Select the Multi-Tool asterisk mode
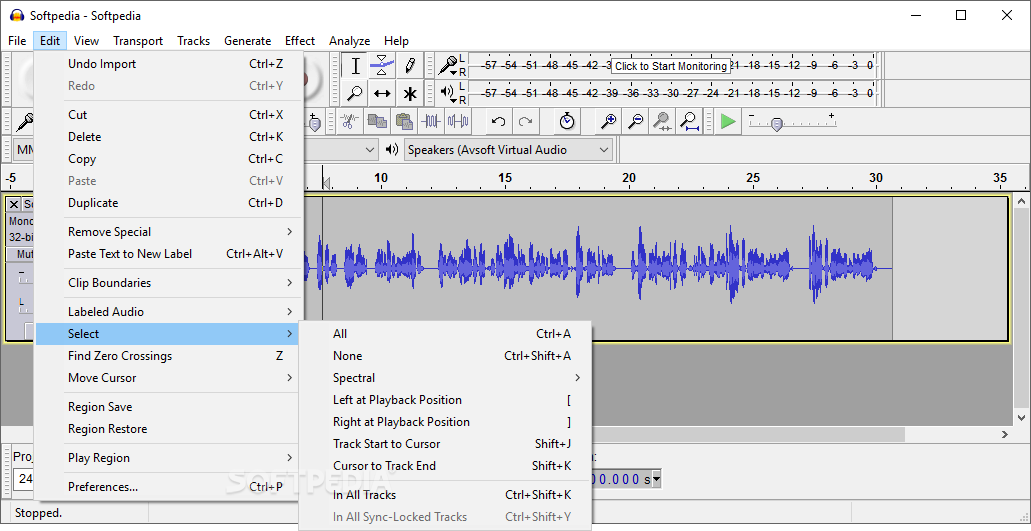This screenshot has width=1031, height=531. [x=410, y=93]
